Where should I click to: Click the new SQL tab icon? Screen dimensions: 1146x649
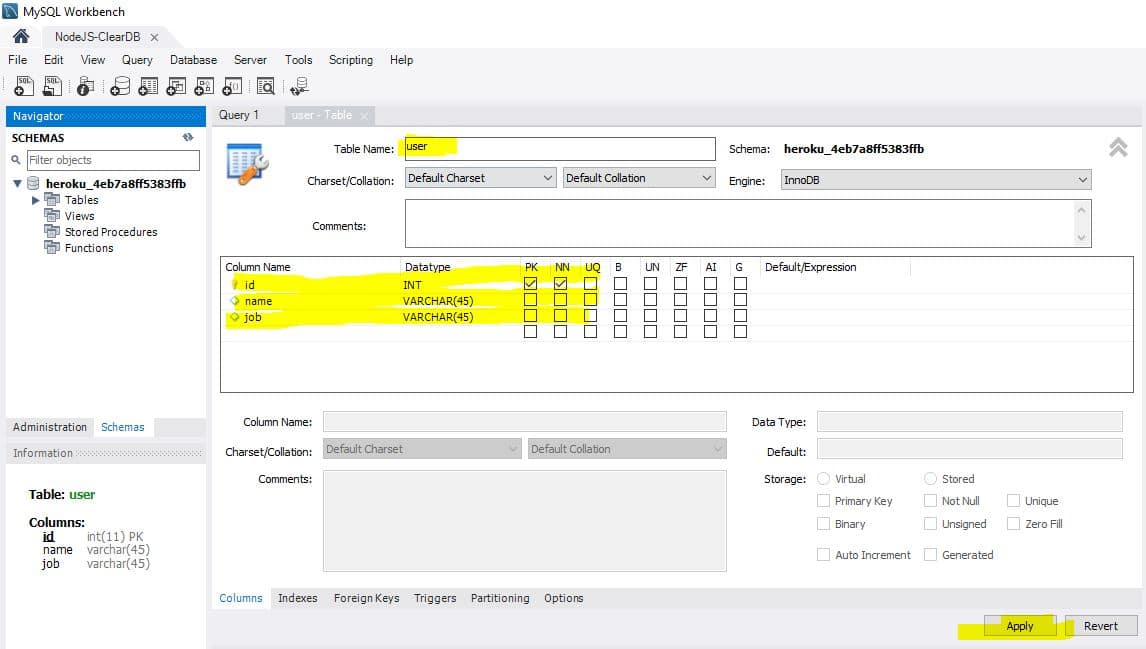click(24, 87)
